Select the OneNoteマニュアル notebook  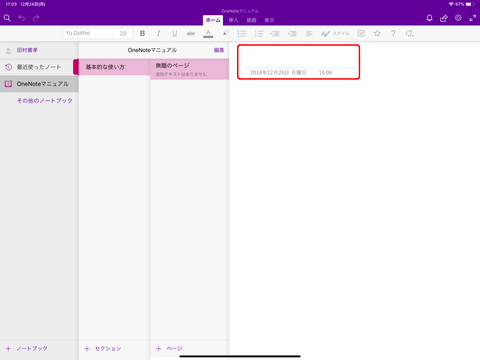tap(39, 84)
